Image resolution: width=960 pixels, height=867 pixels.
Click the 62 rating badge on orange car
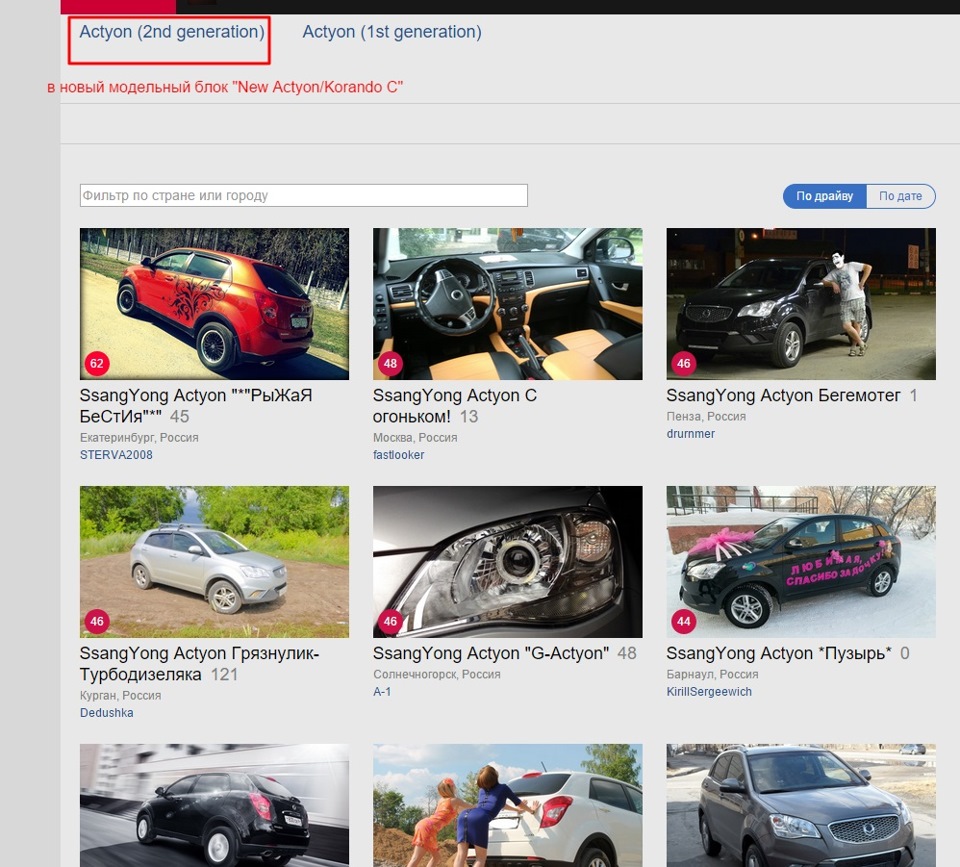pos(97,364)
